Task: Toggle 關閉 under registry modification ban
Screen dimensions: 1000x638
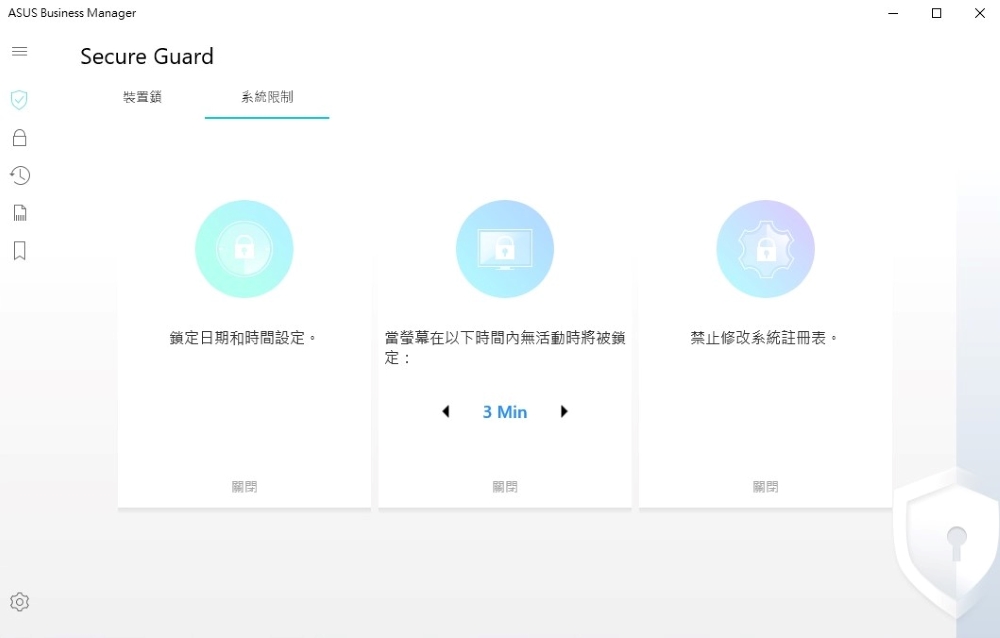Action: tap(765, 487)
